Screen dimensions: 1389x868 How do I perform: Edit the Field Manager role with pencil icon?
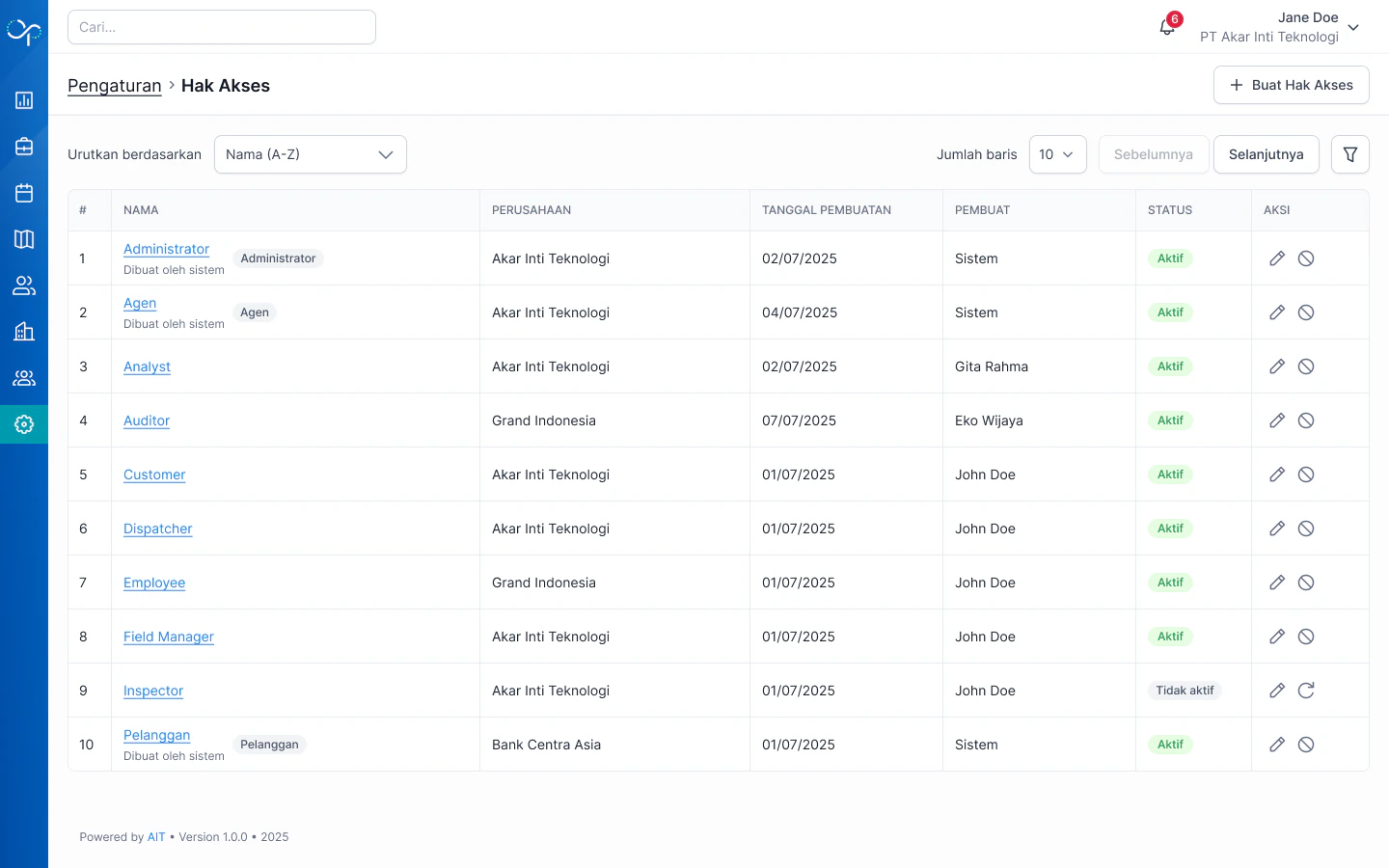(1277, 637)
